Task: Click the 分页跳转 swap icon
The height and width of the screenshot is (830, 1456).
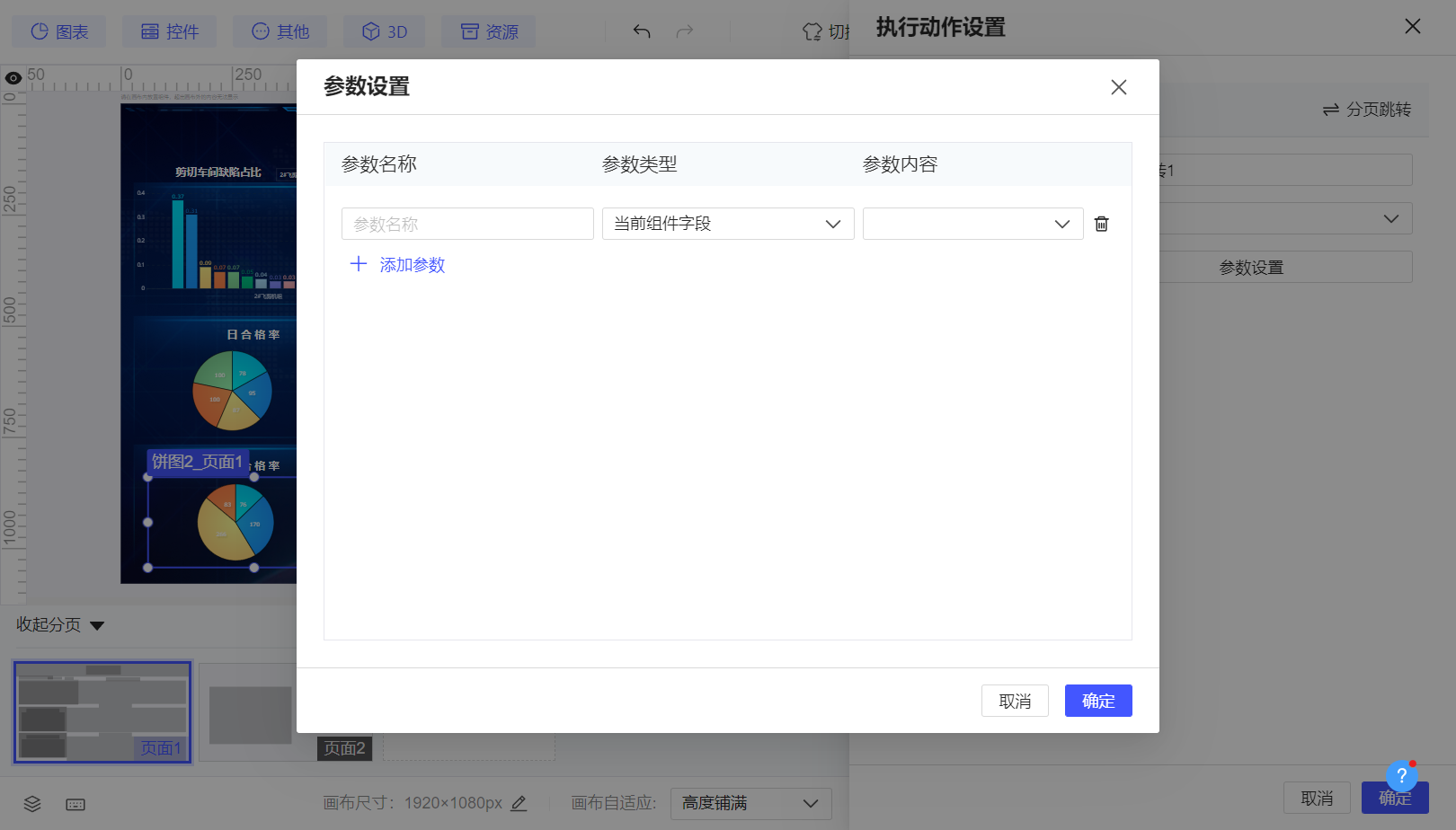Action: 1331,110
